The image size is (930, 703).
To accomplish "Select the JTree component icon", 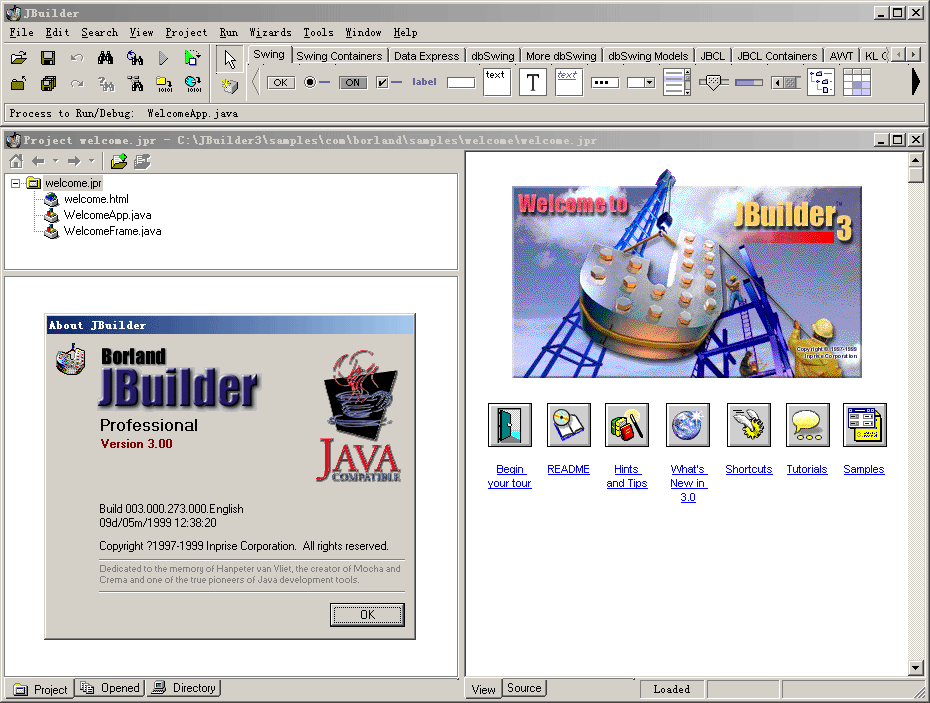I will (821, 82).
